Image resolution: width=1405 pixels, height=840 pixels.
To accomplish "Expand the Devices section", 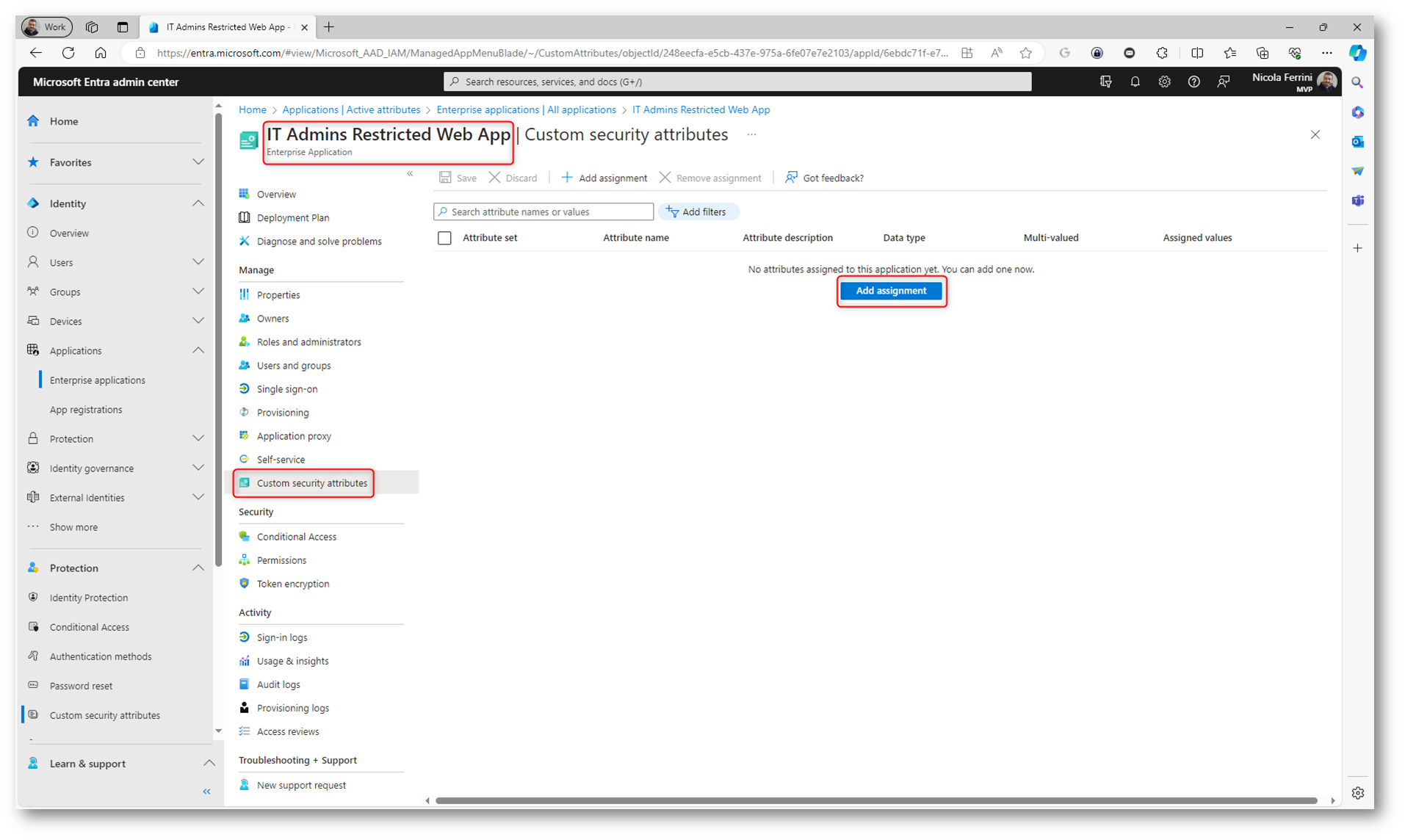I will click(x=198, y=321).
